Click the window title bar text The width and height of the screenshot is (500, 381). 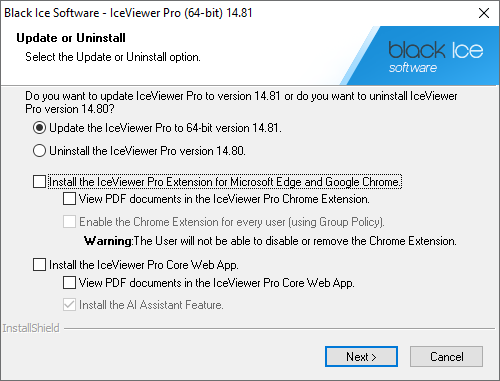[x=128, y=13]
